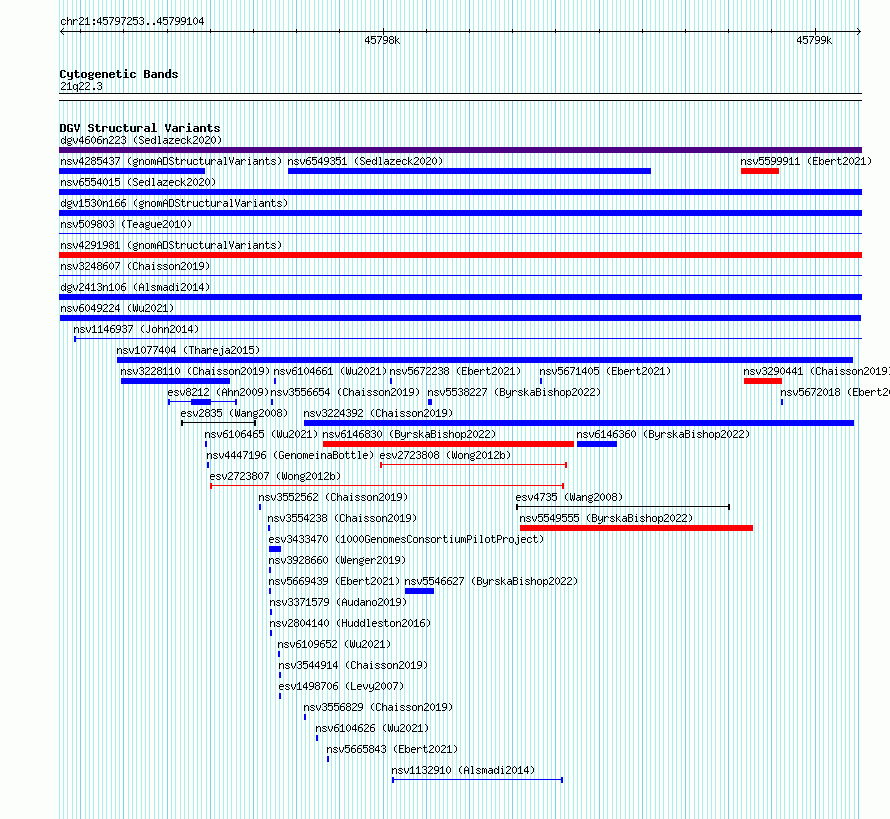Click esv8212 (Ahn2009) label
The width and height of the screenshot is (890, 819).
point(218,392)
